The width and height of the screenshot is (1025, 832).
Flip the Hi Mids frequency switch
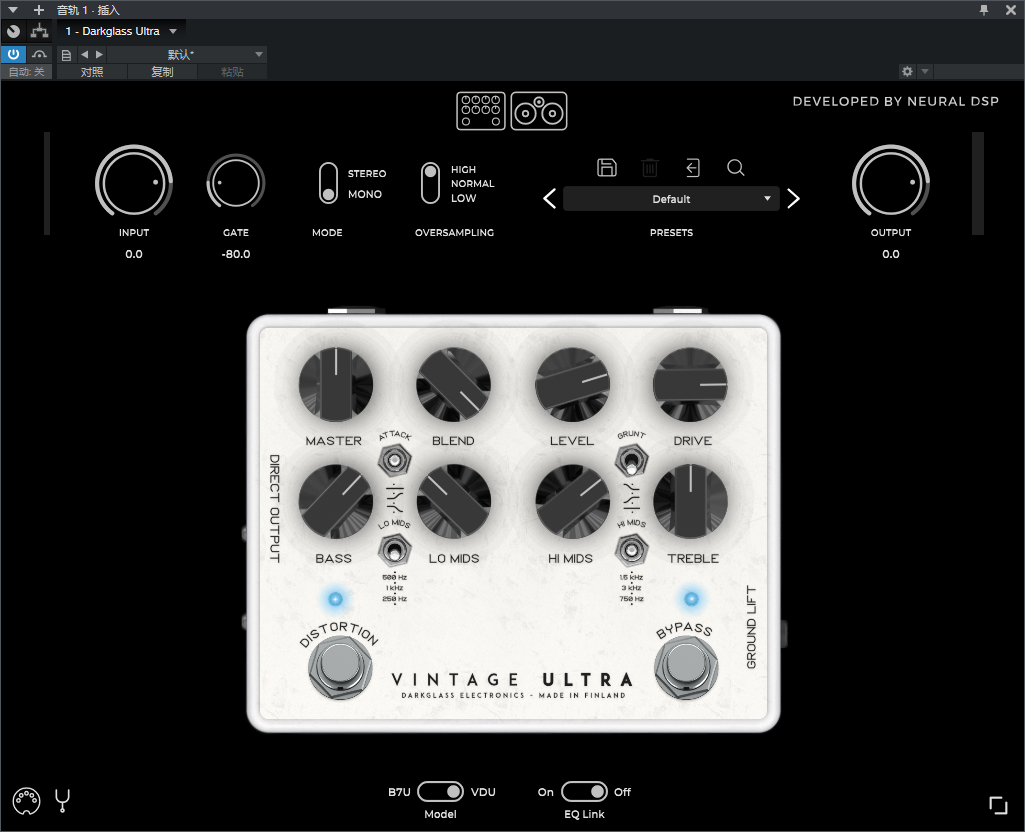click(631, 550)
